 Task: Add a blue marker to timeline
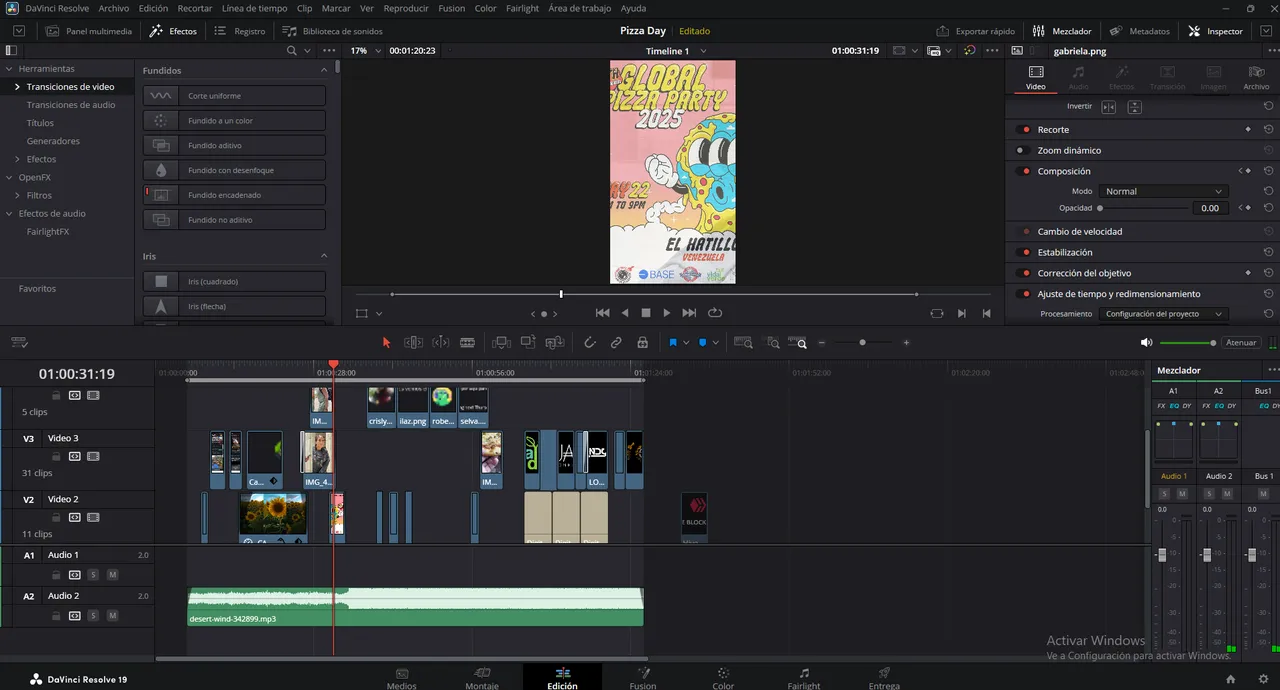point(702,342)
